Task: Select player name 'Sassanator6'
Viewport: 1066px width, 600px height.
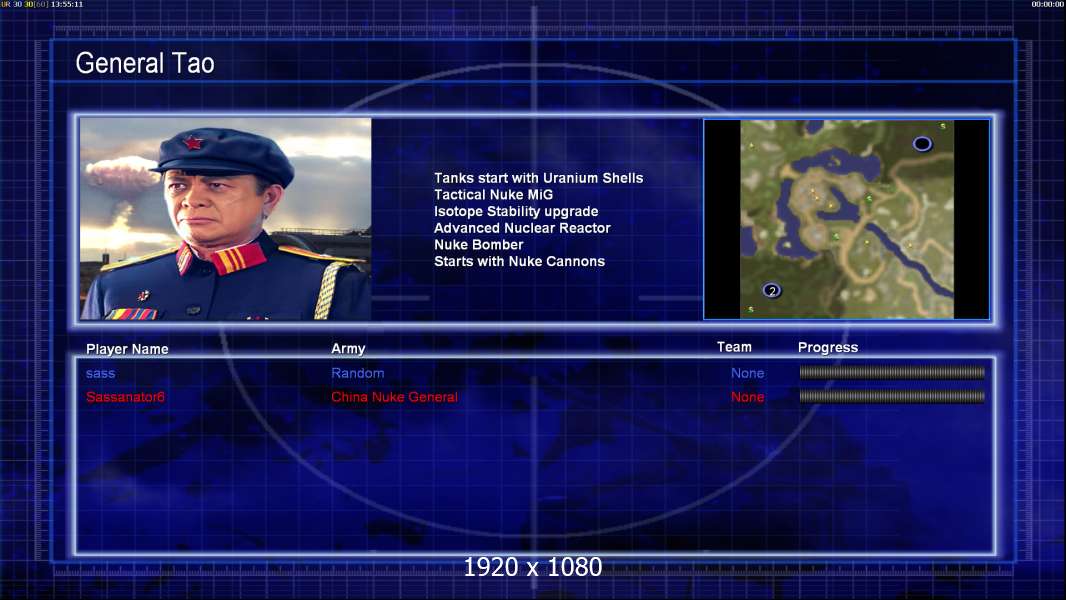Action: coord(125,397)
